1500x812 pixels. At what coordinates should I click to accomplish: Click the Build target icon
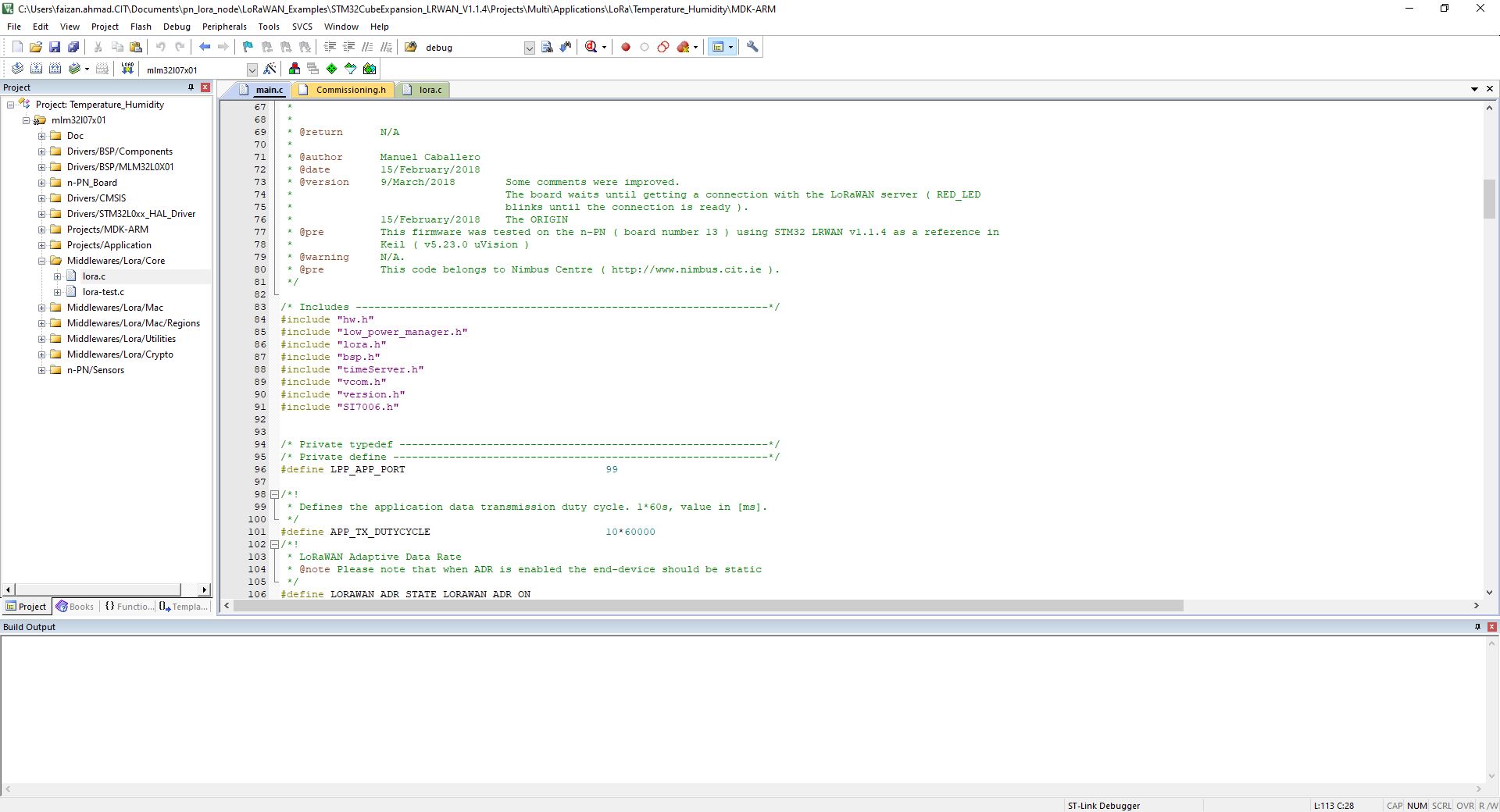(x=36, y=69)
